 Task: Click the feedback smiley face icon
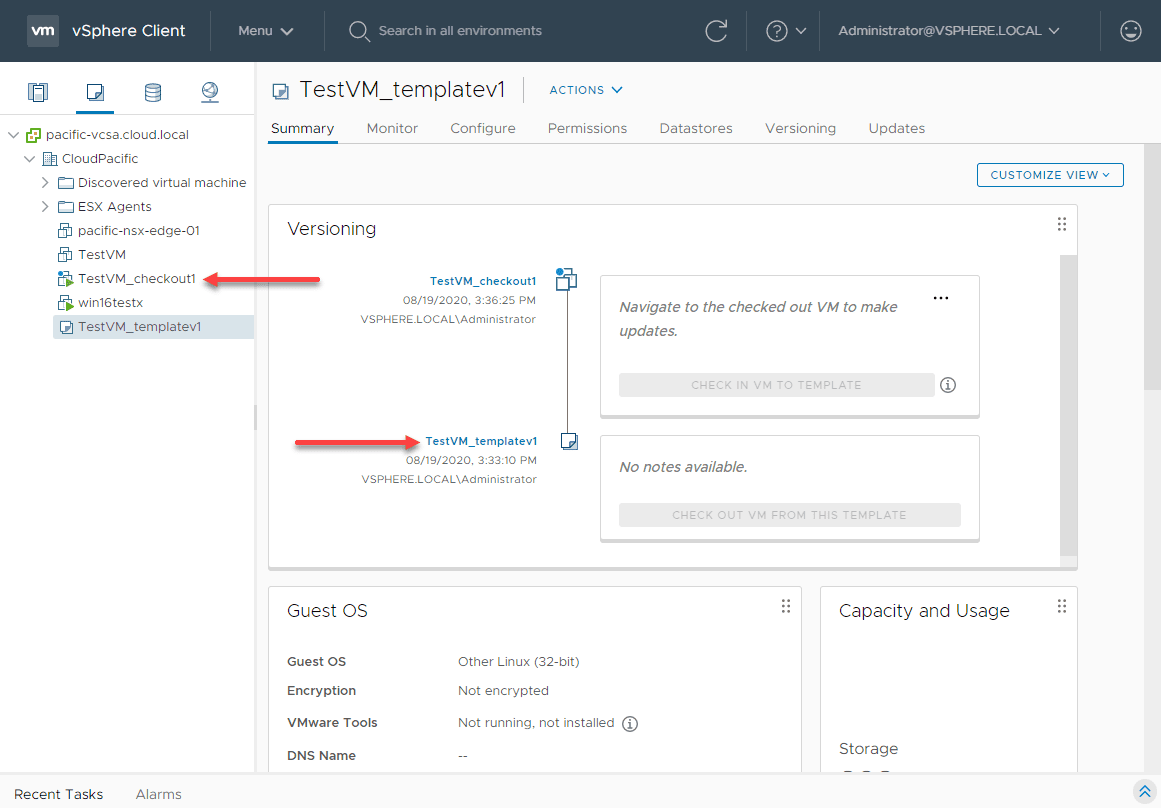tap(1130, 31)
